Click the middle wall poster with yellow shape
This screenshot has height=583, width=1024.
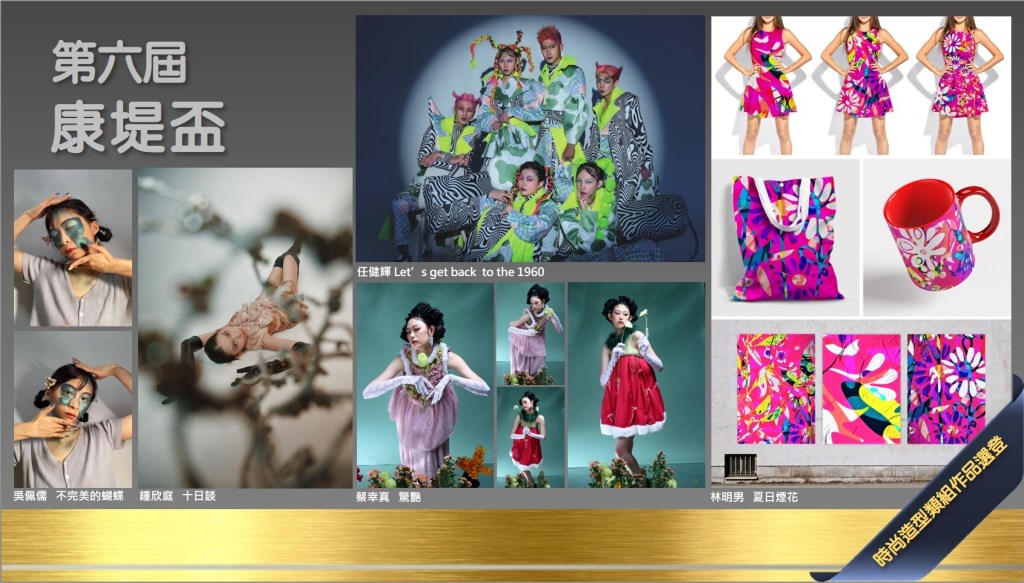861,388
